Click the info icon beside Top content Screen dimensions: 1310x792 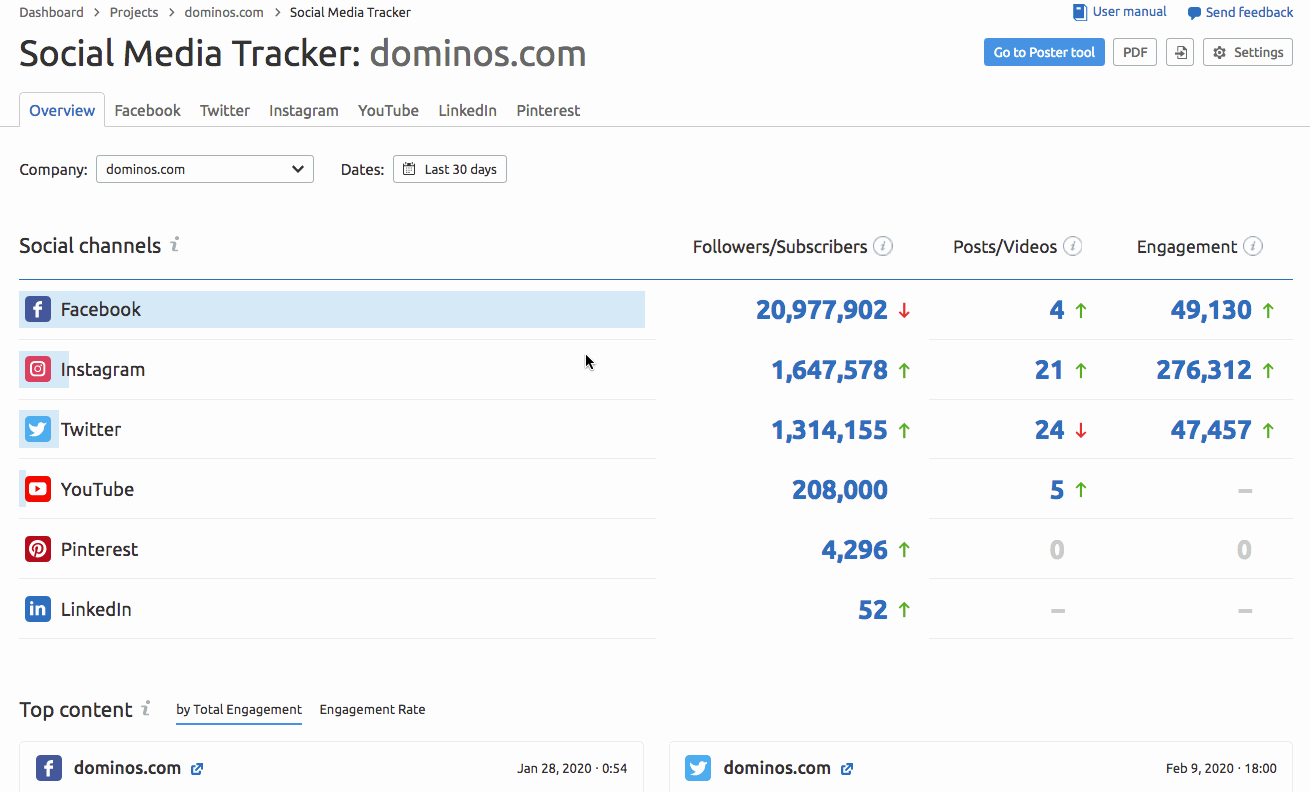point(146,708)
